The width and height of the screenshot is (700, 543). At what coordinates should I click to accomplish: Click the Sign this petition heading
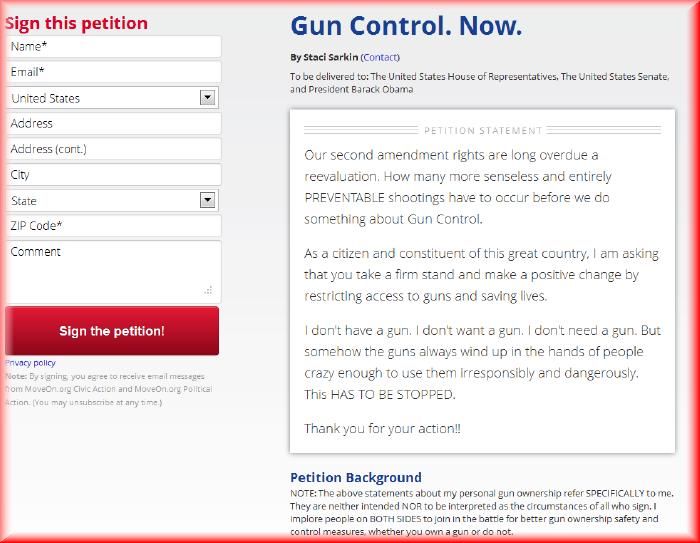tap(76, 23)
